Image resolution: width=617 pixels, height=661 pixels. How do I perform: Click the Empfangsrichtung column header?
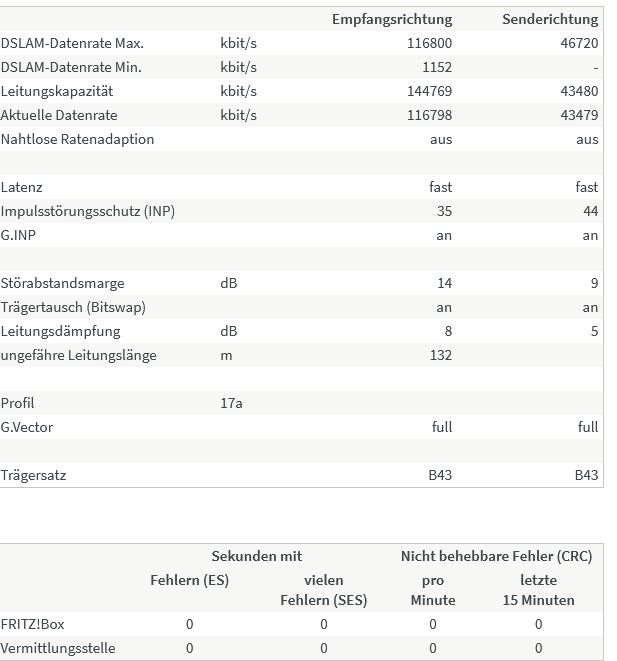(x=392, y=19)
